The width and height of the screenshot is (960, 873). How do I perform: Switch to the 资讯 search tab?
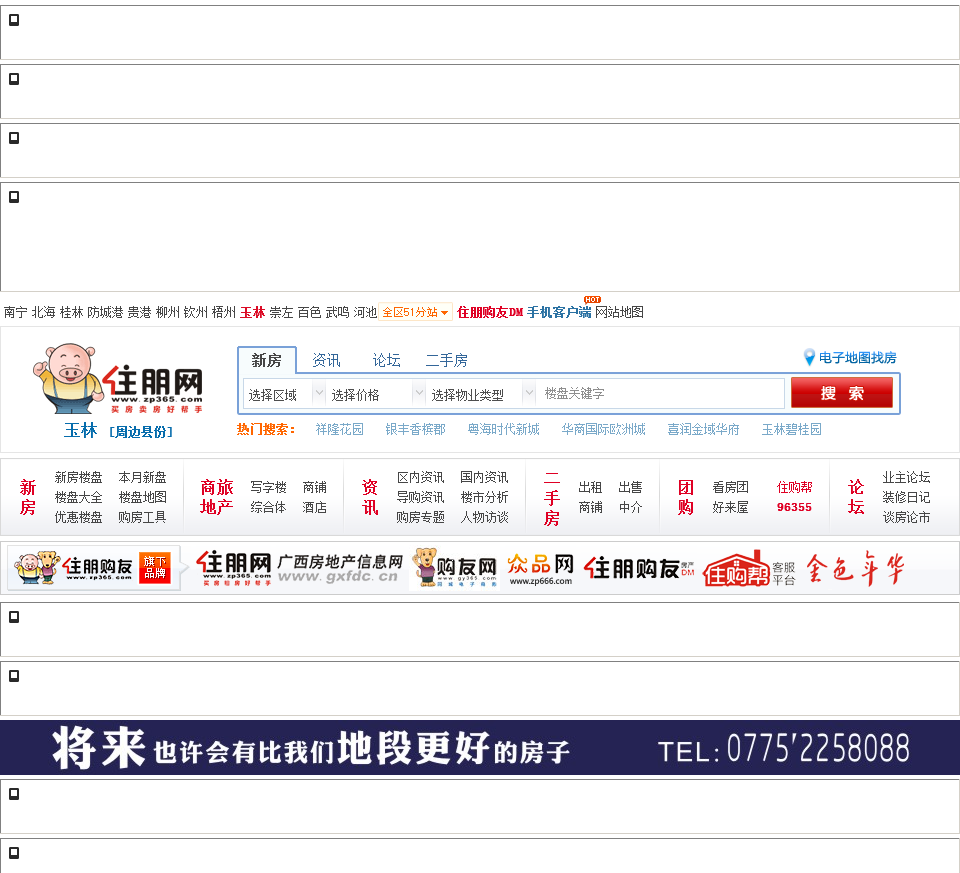coord(326,360)
